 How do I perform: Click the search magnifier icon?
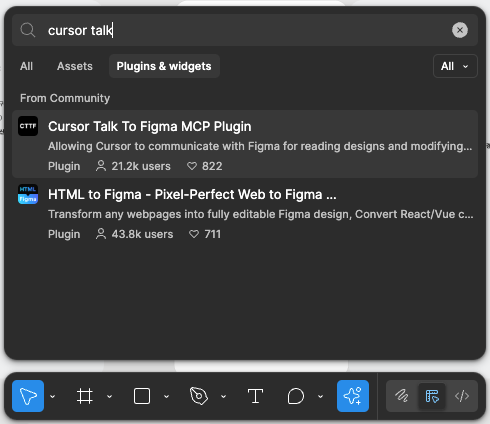pos(28,30)
